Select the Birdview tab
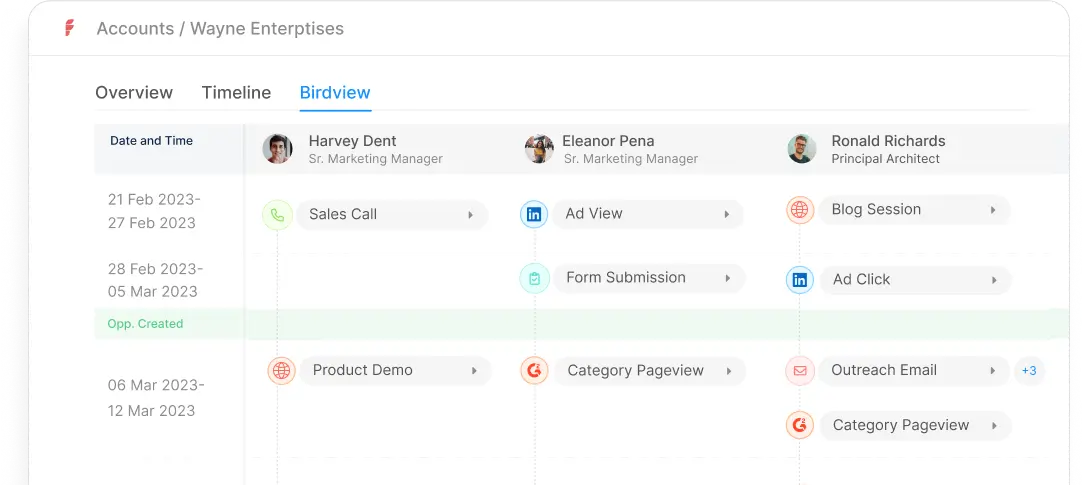The width and height of the screenshot is (1083, 485). tap(335, 93)
